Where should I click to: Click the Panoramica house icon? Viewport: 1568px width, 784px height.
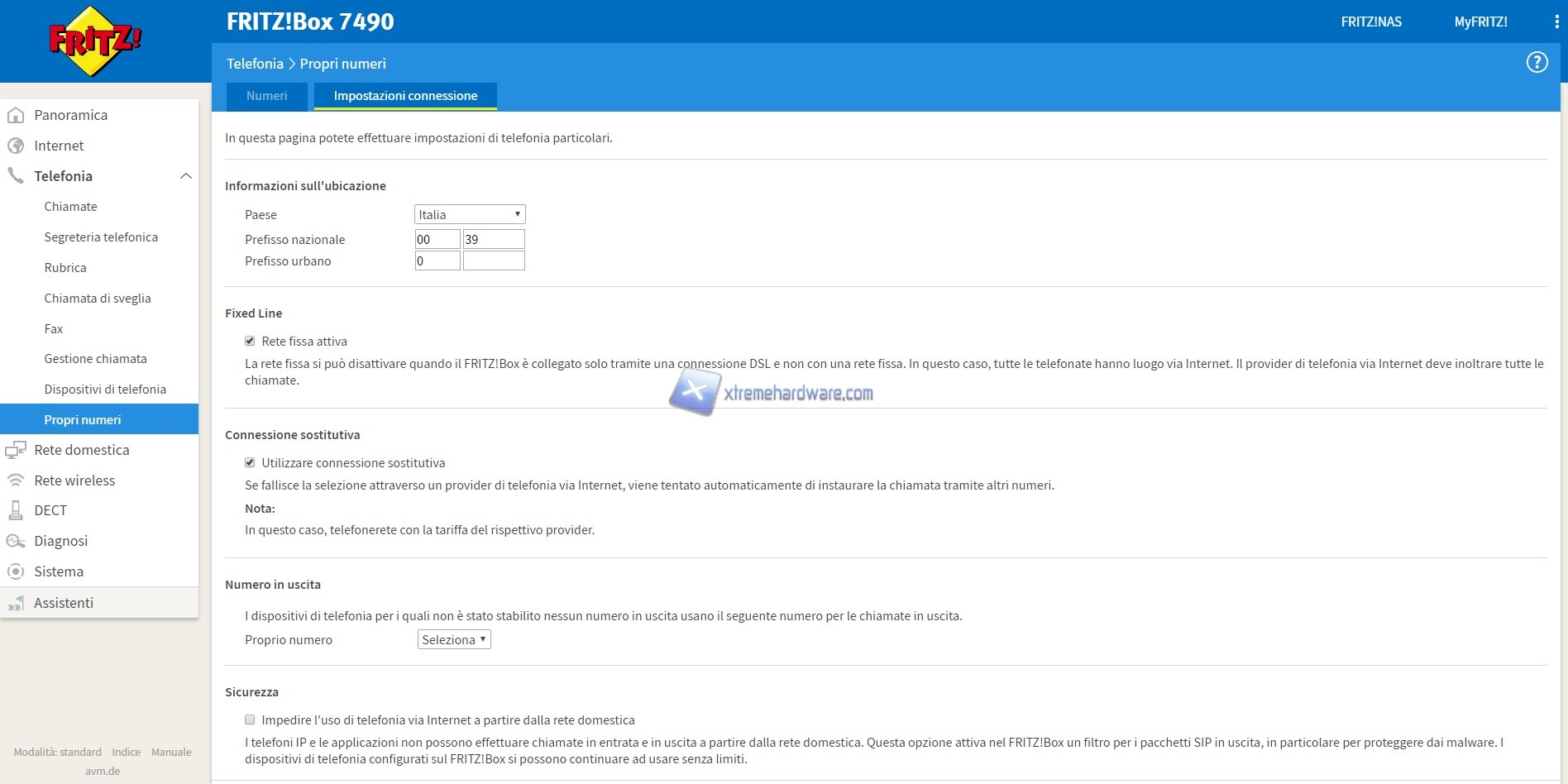click(16, 116)
